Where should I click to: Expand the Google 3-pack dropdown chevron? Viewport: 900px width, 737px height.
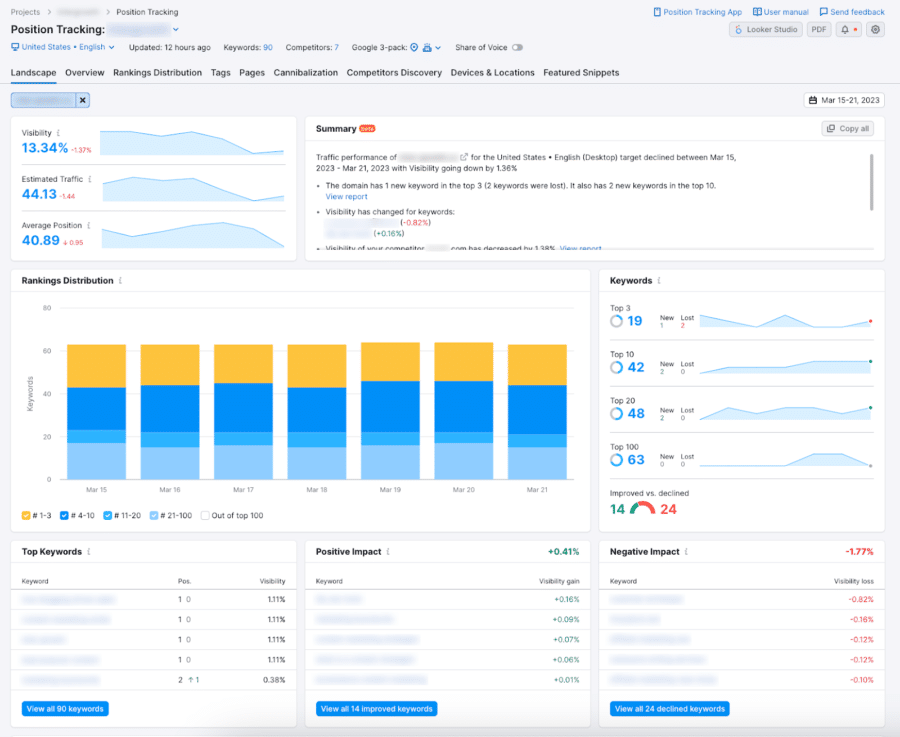tap(438, 48)
